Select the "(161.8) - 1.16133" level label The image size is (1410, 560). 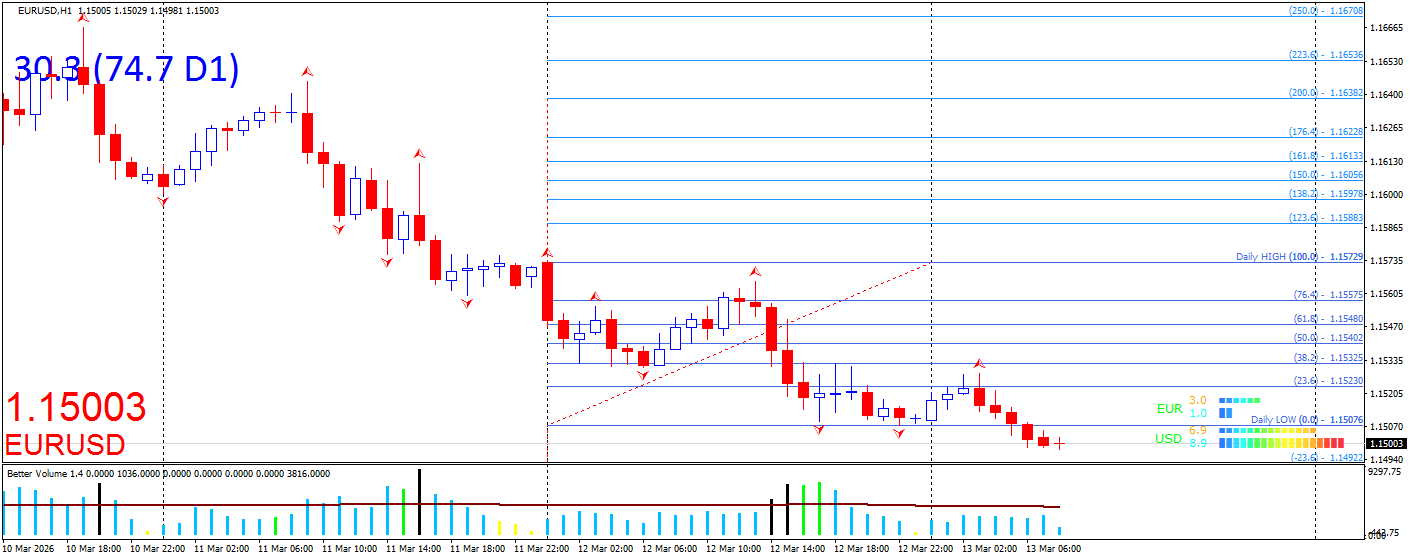(x=1326, y=156)
